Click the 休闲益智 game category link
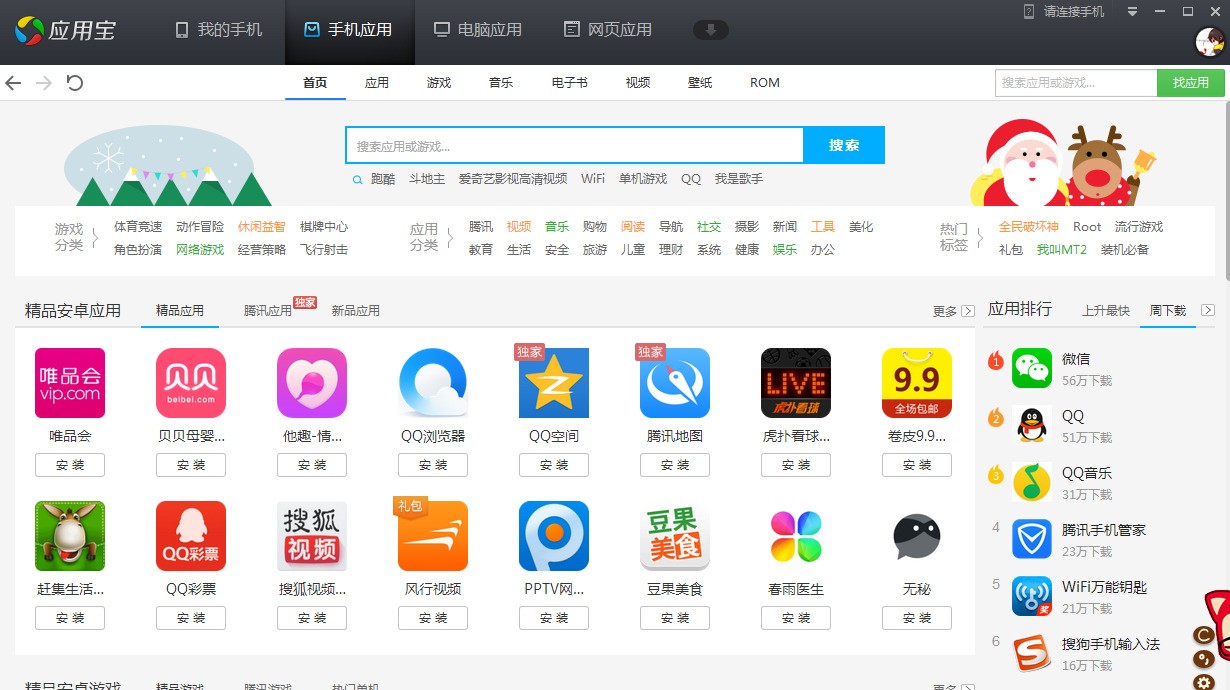 tap(262, 227)
